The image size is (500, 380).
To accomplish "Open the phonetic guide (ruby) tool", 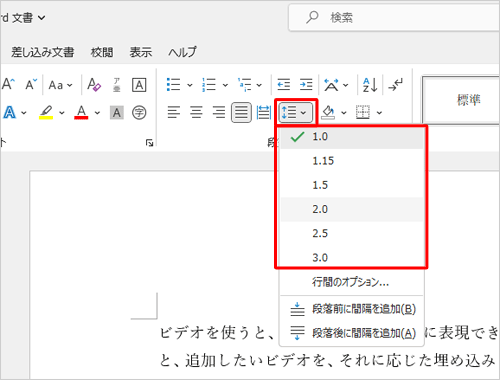I will point(117,85).
